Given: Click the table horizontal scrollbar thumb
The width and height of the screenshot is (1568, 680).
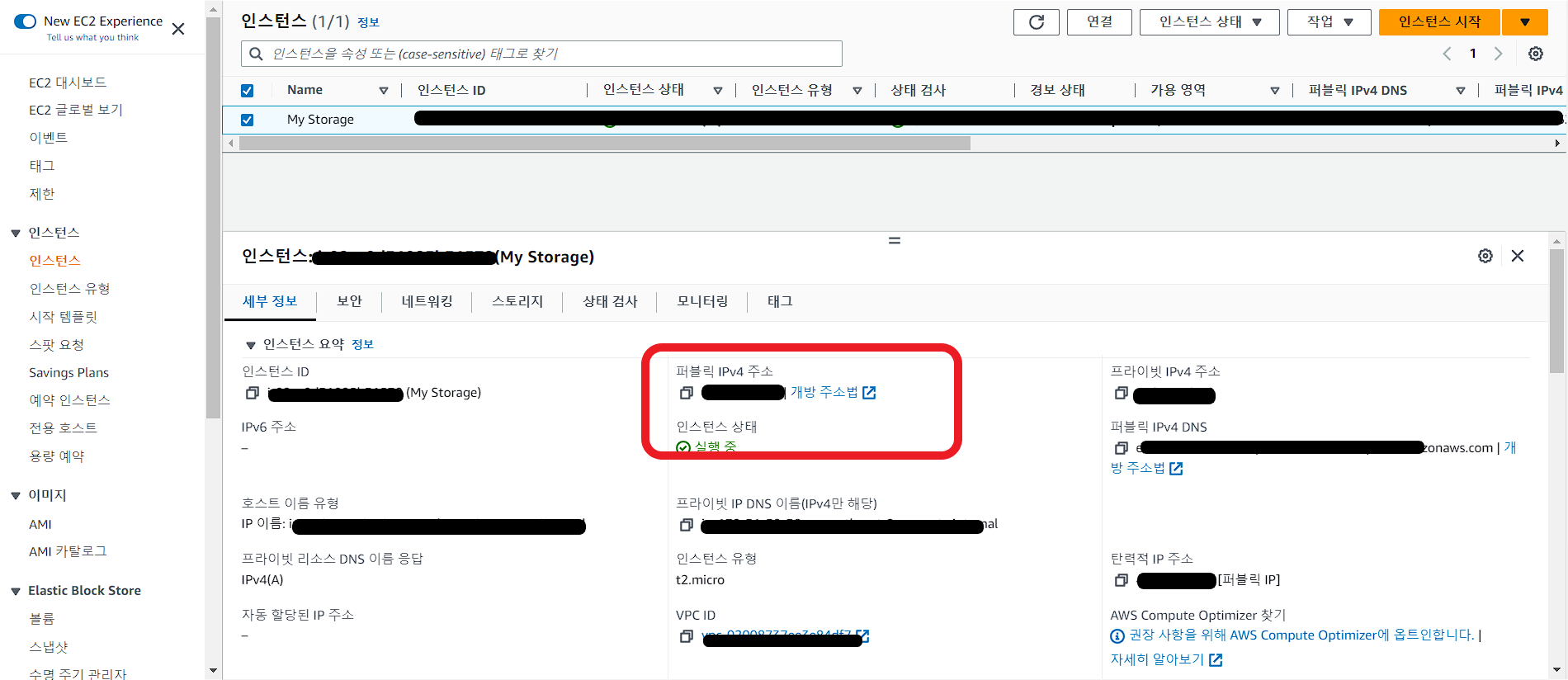Looking at the screenshot, I should click(x=604, y=144).
